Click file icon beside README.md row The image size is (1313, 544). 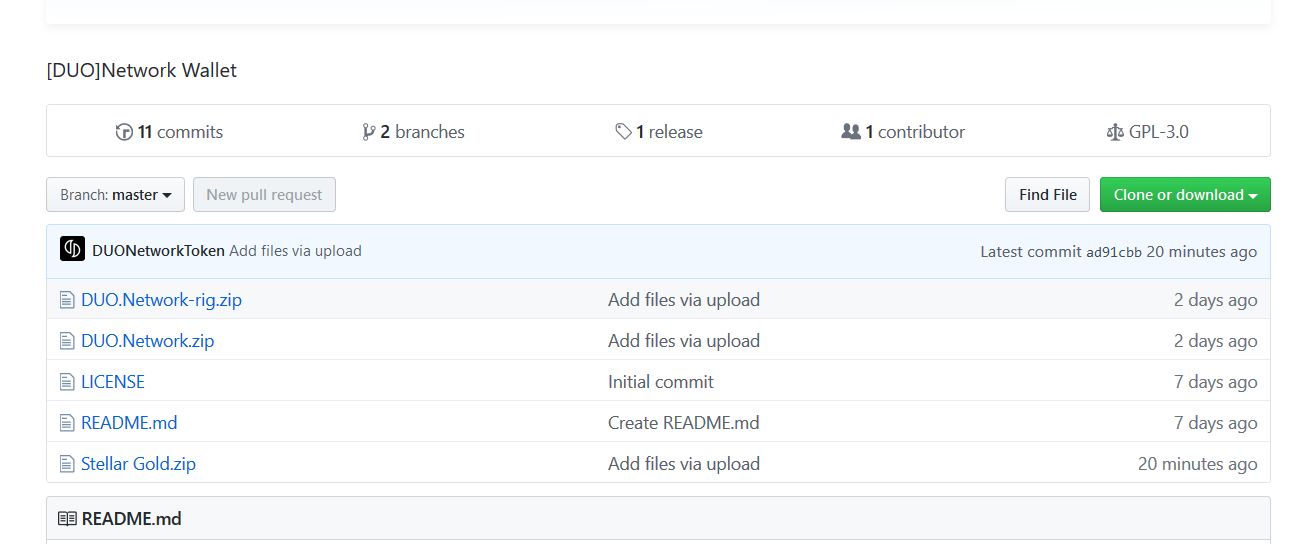coord(67,423)
